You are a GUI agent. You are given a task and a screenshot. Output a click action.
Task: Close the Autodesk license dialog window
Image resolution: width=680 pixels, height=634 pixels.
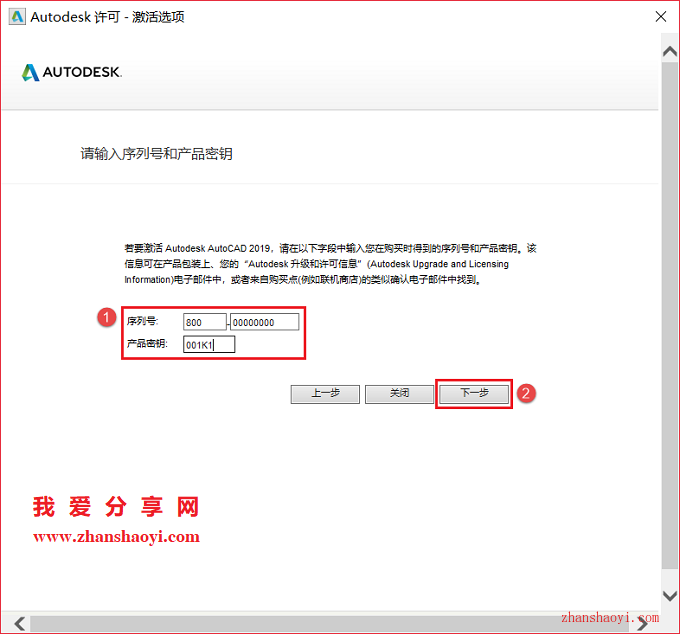[661, 17]
